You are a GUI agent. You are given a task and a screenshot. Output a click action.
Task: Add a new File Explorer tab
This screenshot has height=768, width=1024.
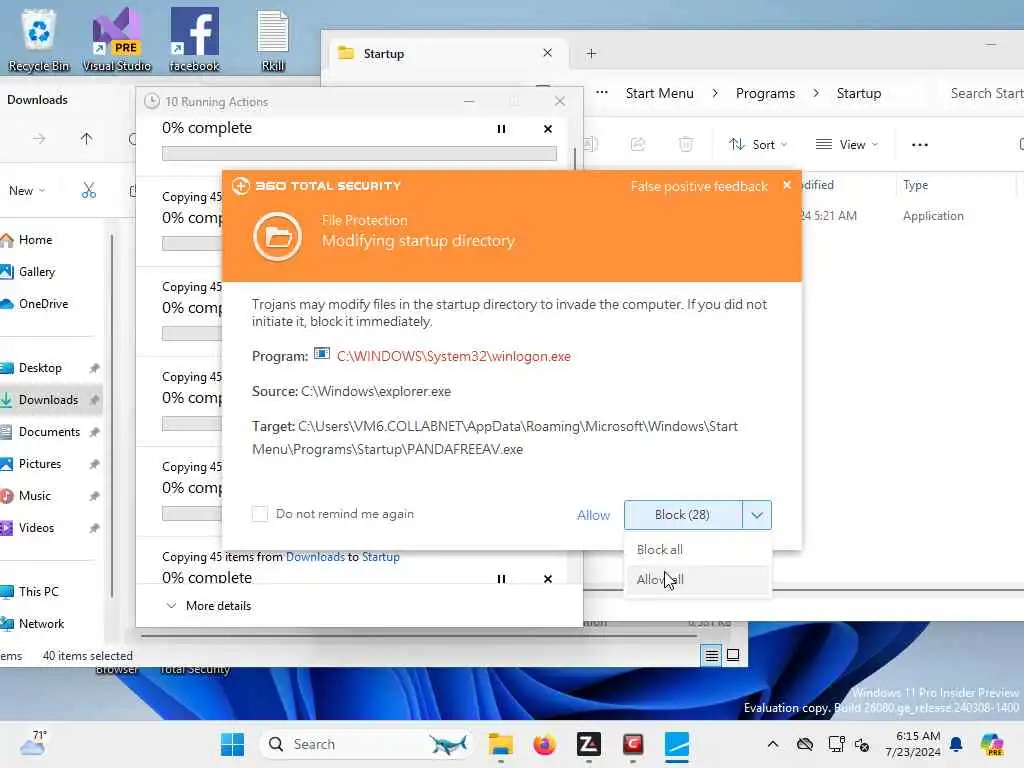591,54
